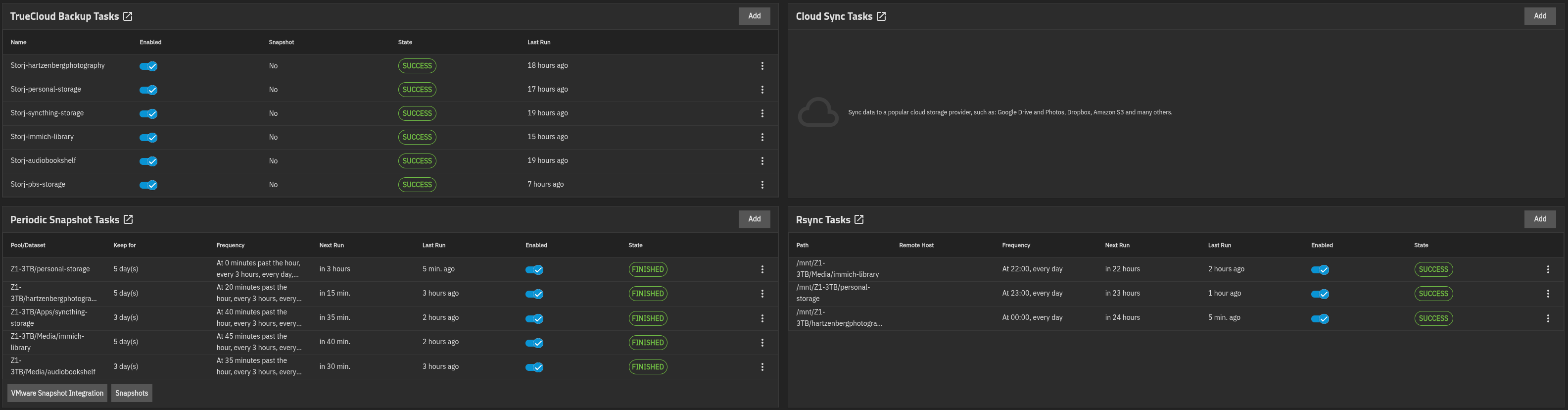Viewport: 1568px width, 410px height.
Task: Open three-dot menu for Storj-hartzenbergphotography
Action: (x=762, y=66)
